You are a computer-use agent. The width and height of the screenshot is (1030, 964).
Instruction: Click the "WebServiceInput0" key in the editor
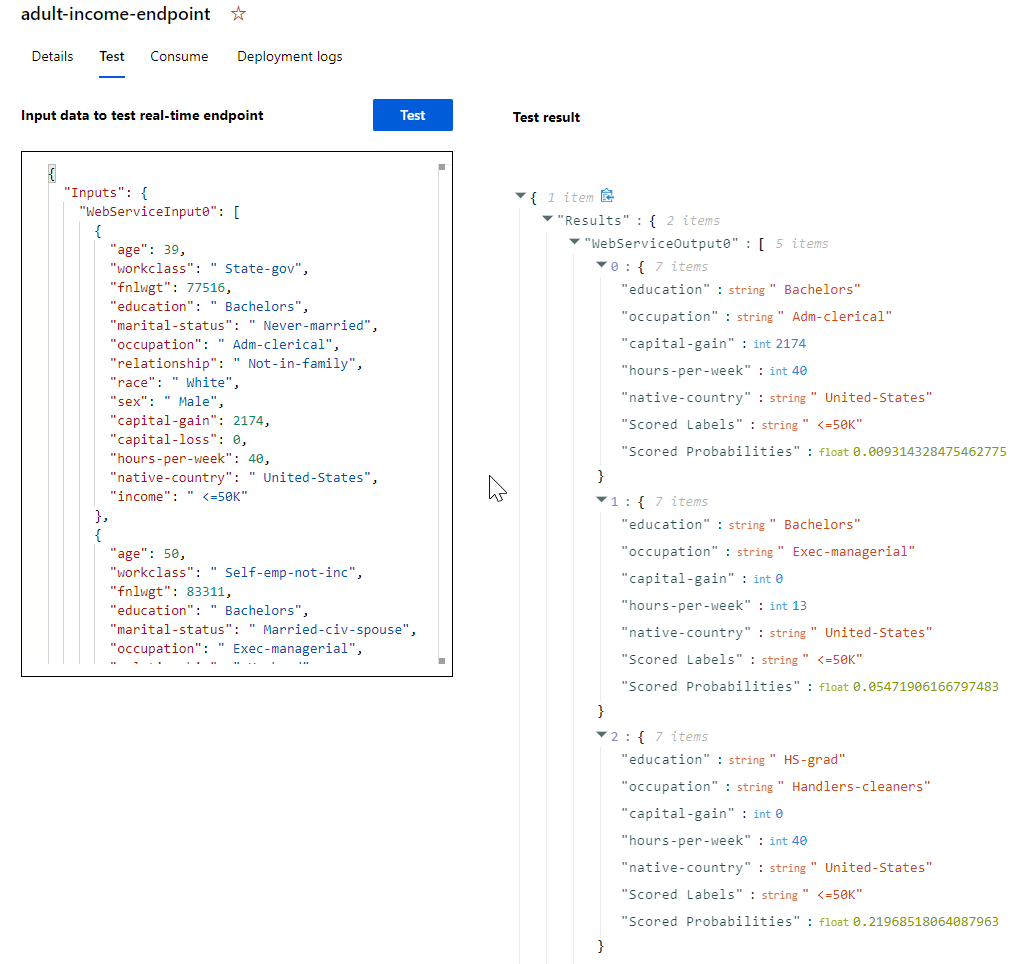tap(148, 211)
